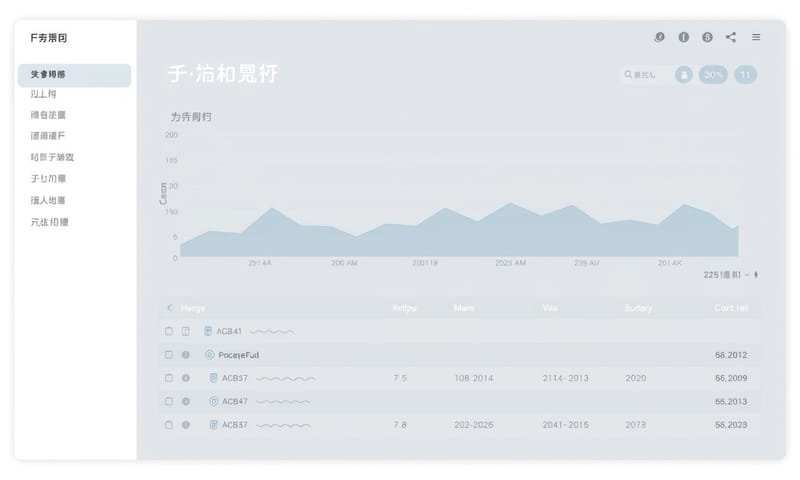Click the share icon in top bar

[731, 37]
